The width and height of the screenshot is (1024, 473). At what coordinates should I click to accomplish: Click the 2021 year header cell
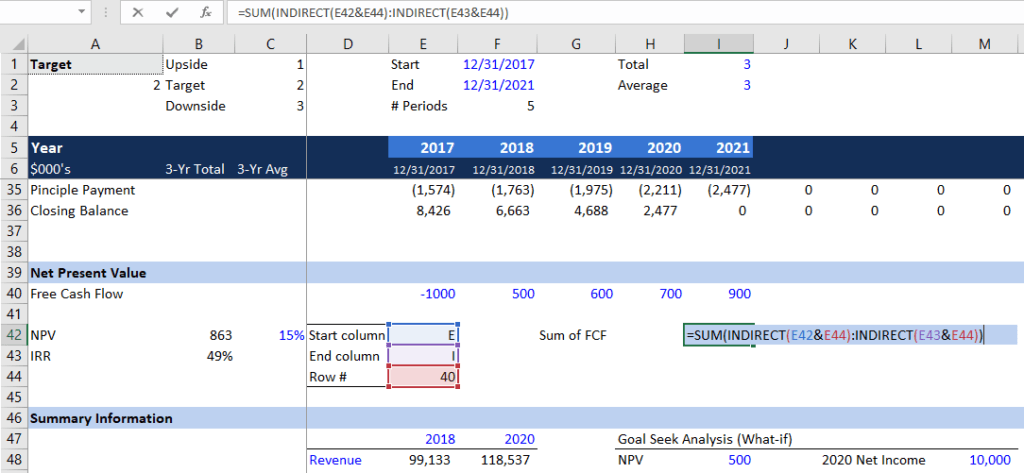pos(719,147)
